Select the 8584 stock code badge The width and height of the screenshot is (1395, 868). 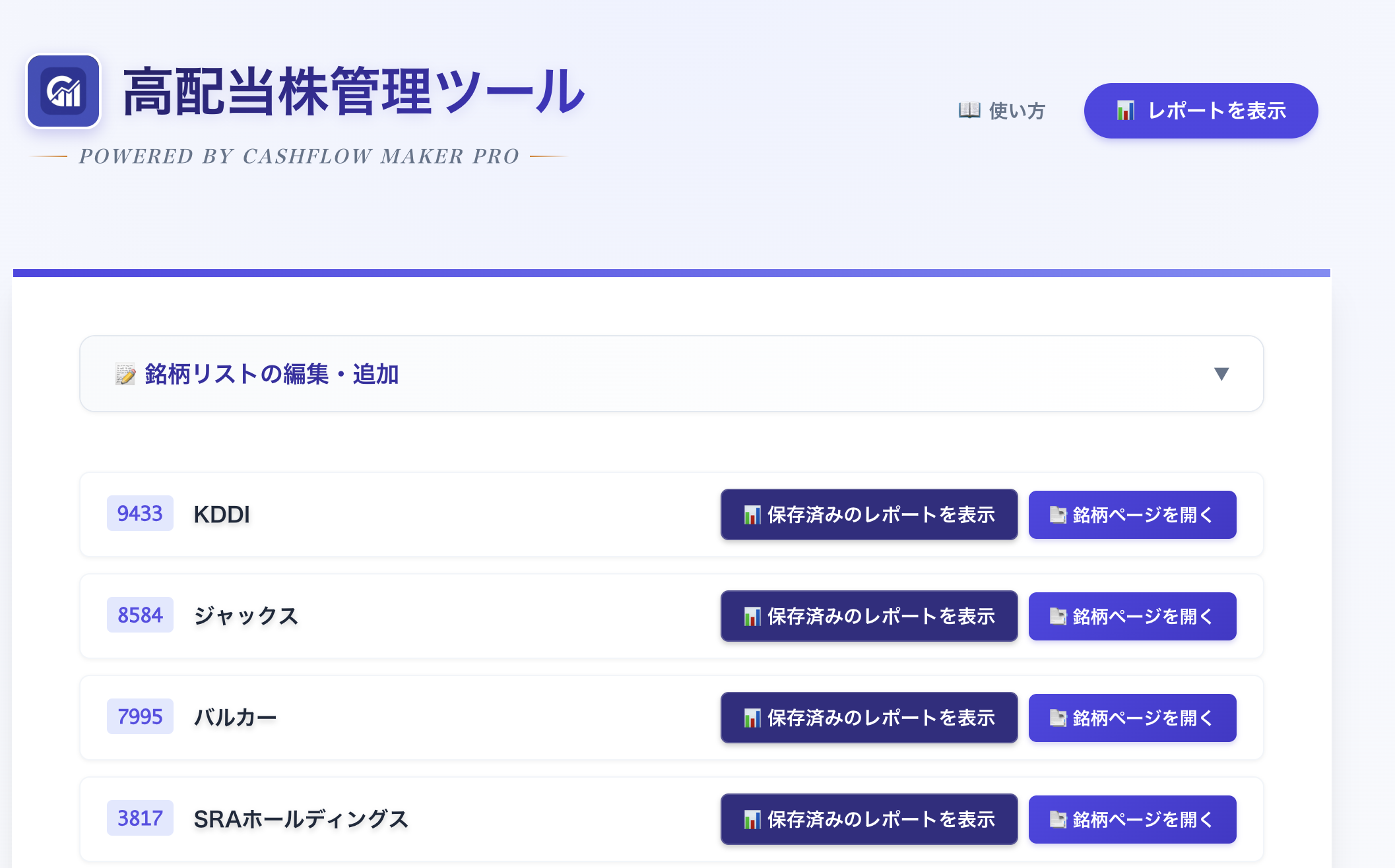point(140,615)
